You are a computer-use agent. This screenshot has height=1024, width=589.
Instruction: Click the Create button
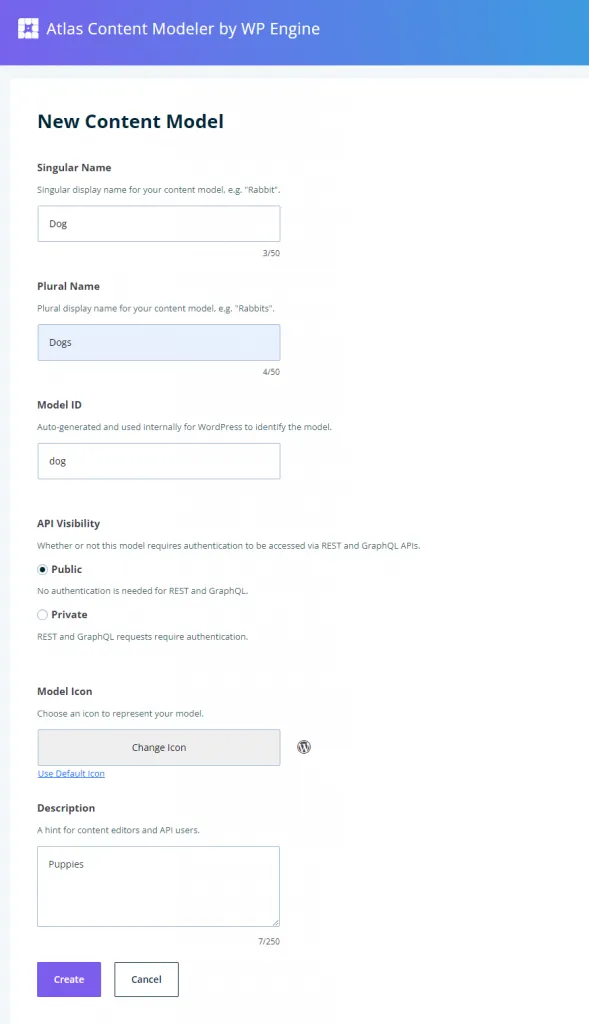68,979
